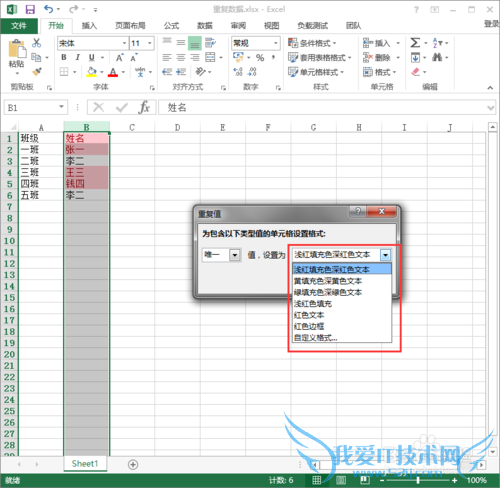Click the Insert Function fx button
This screenshot has height=488, width=500.
[144, 107]
